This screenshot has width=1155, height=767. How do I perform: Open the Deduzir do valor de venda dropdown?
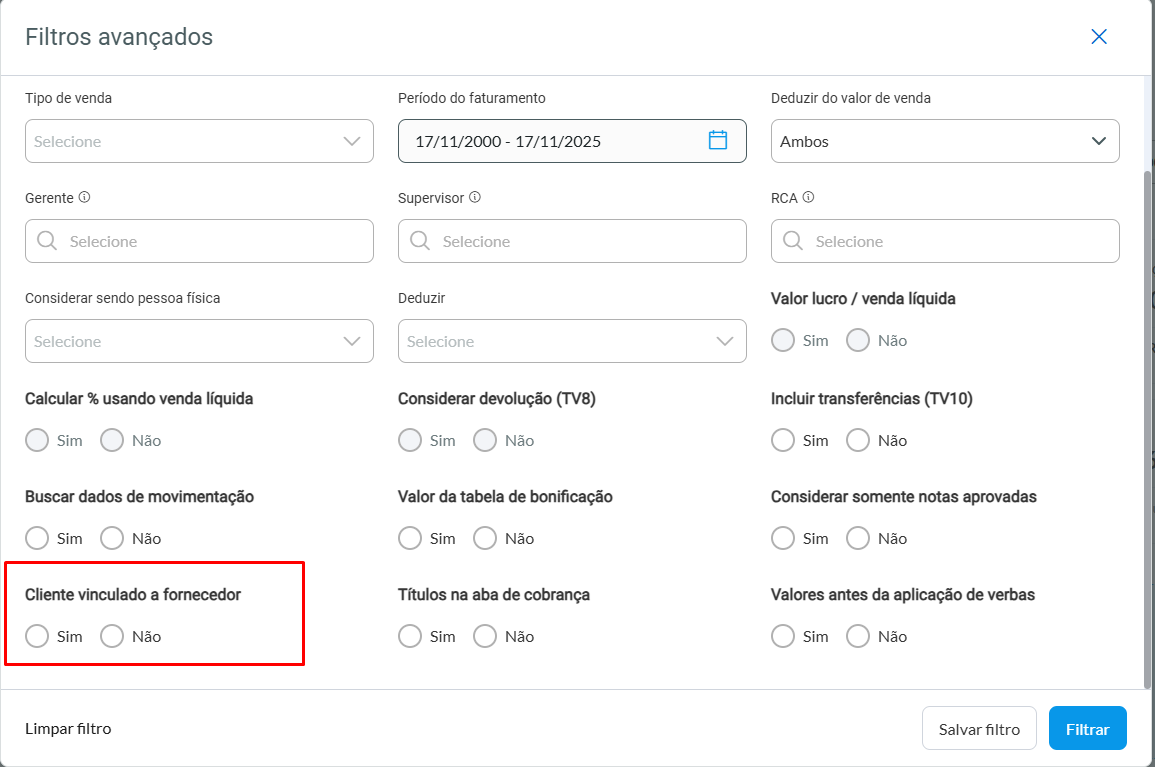click(x=945, y=141)
